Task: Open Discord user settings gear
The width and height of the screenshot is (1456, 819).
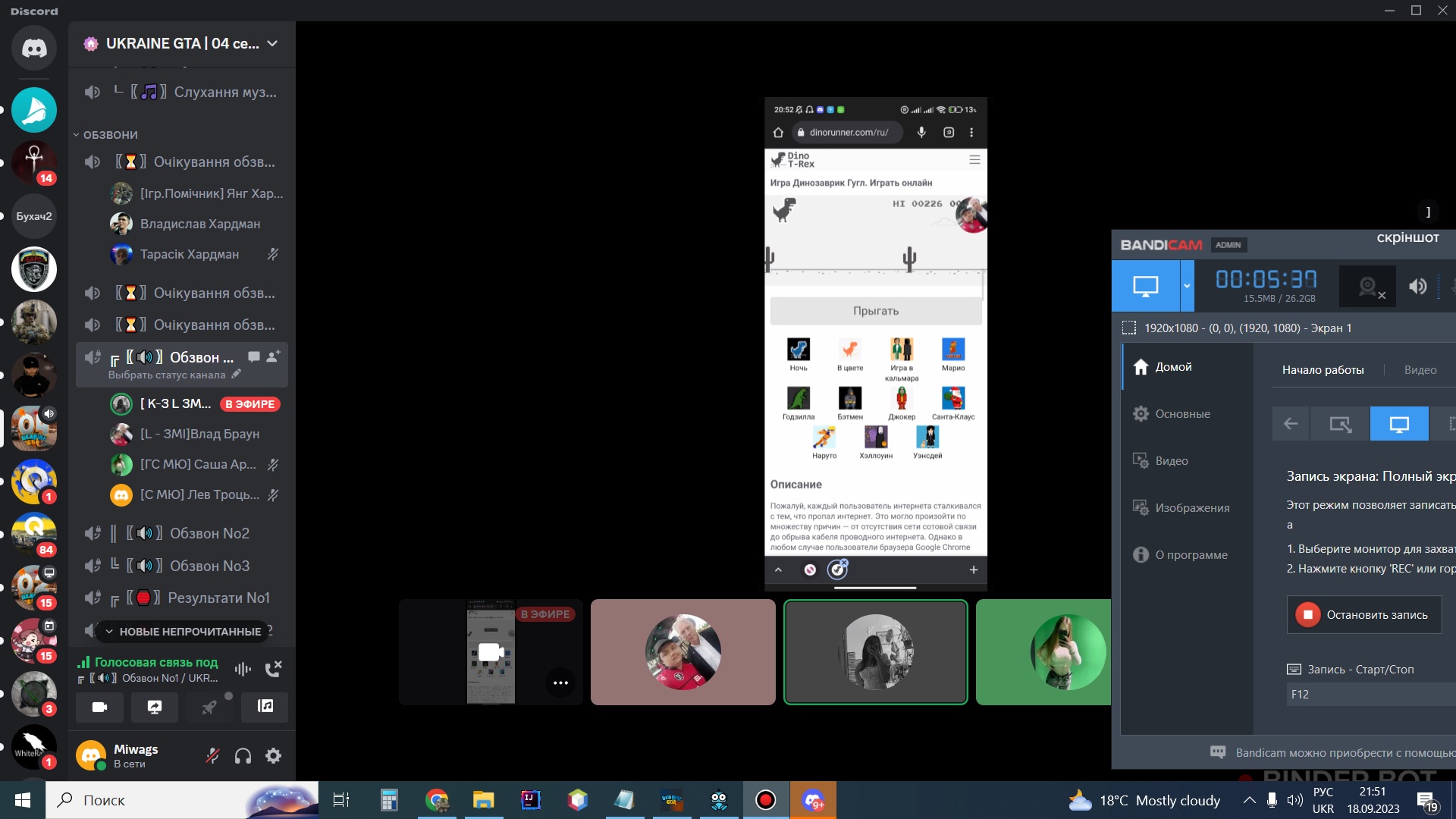Action: pyautogui.click(x=273, y=755)
